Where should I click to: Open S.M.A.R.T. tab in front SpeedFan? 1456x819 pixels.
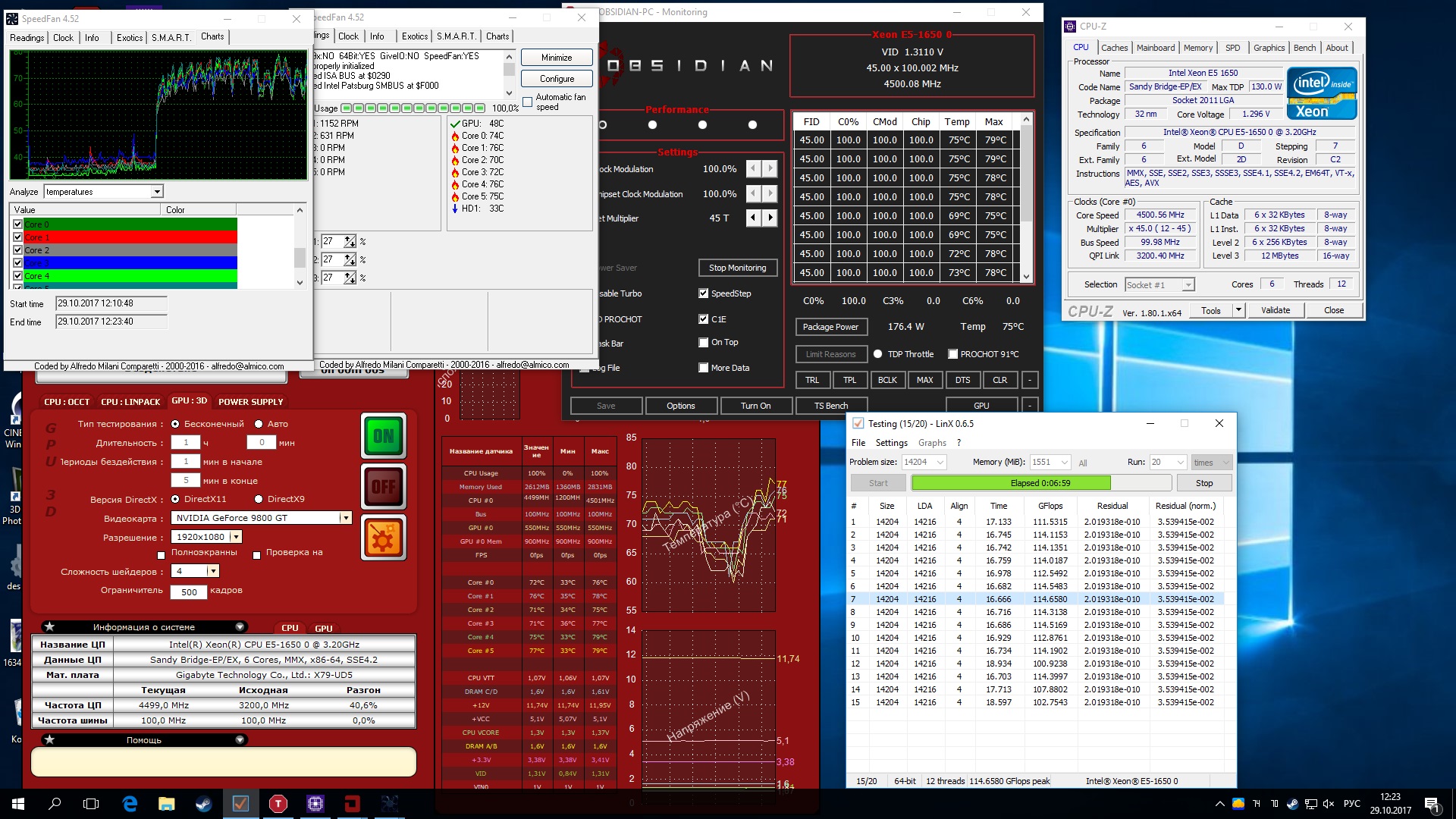[x=171, y=37]
